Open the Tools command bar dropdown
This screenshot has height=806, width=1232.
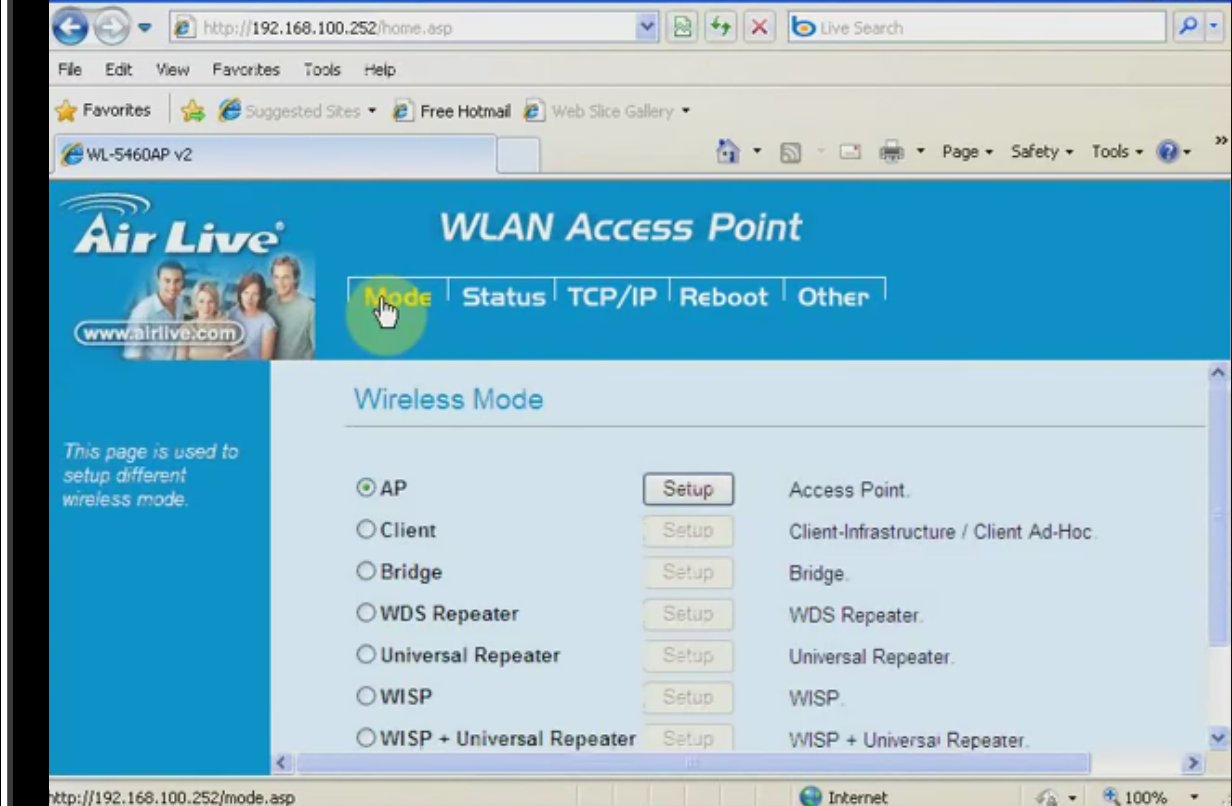[1116, 152]
